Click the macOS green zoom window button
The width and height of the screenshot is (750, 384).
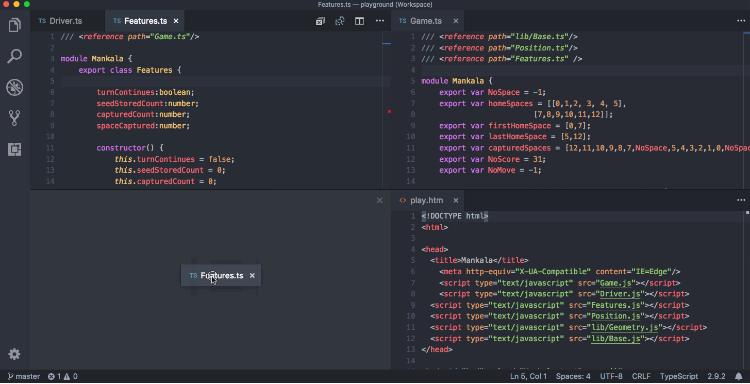[x=27, y=4]
